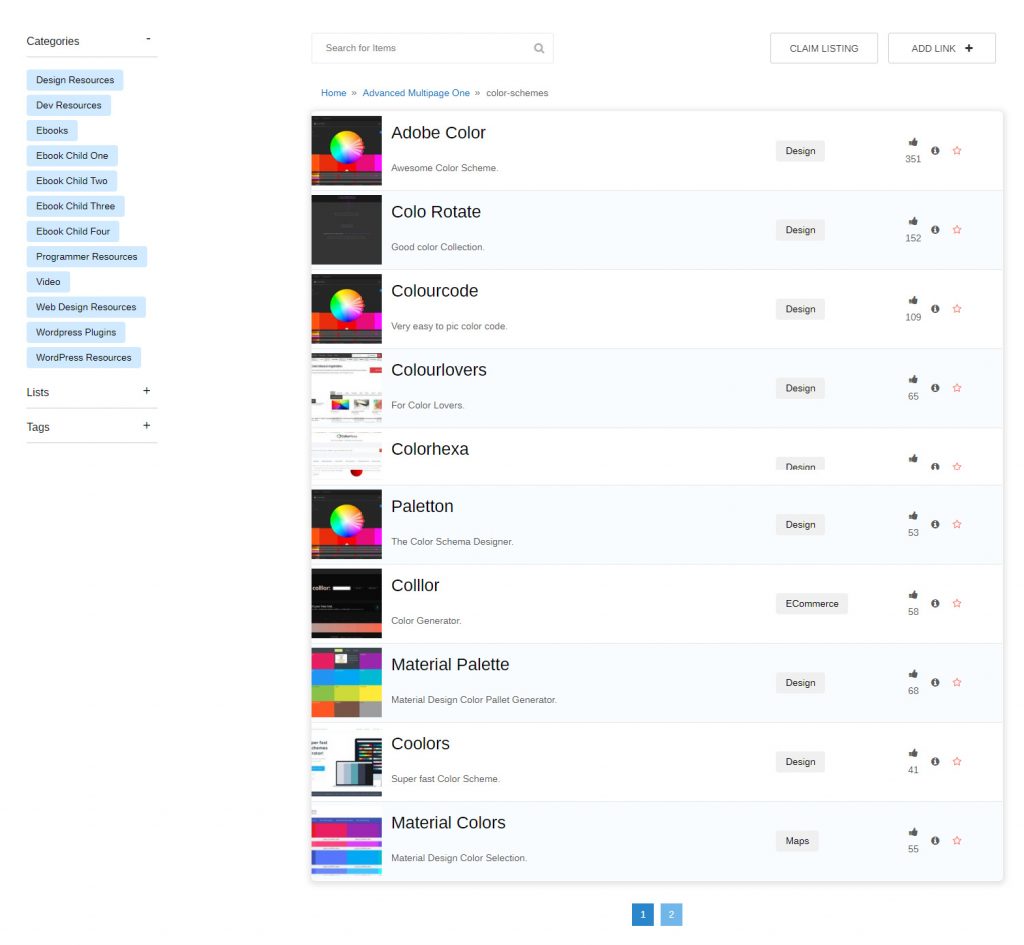1024x945 pixels.
Task: Like the Colo Rotate listing
Action: coord(913,221)
